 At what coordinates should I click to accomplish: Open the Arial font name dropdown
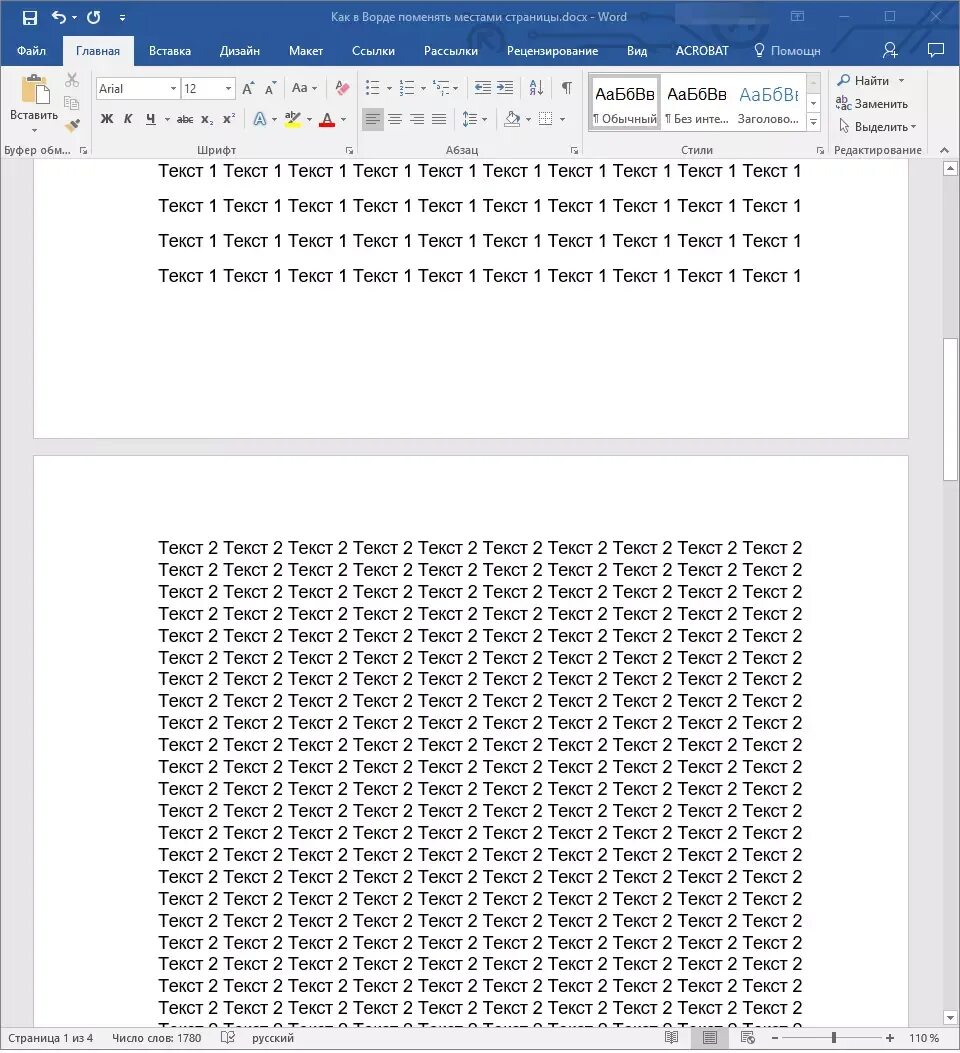click(x=173, y=89)
